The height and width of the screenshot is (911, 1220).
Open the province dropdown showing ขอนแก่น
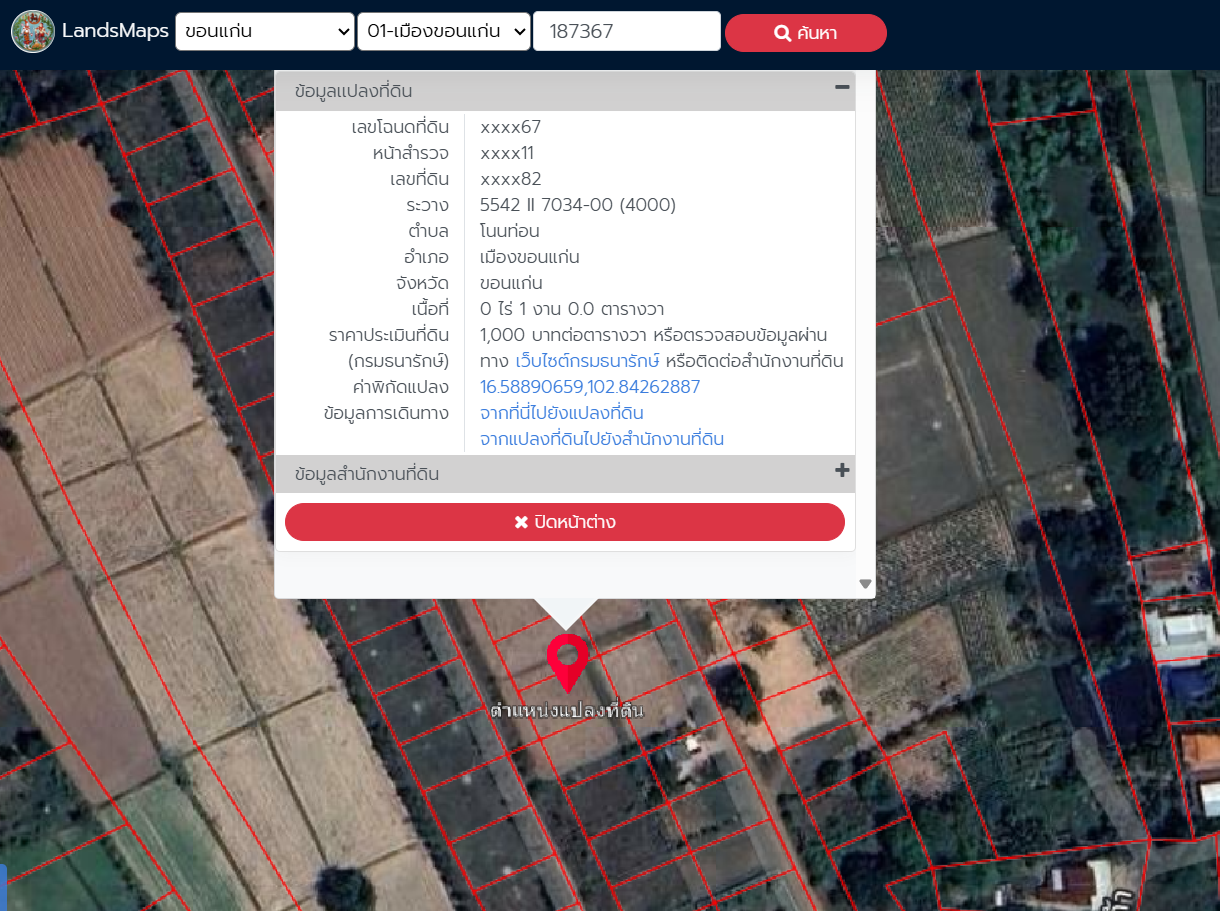[264, 32]
